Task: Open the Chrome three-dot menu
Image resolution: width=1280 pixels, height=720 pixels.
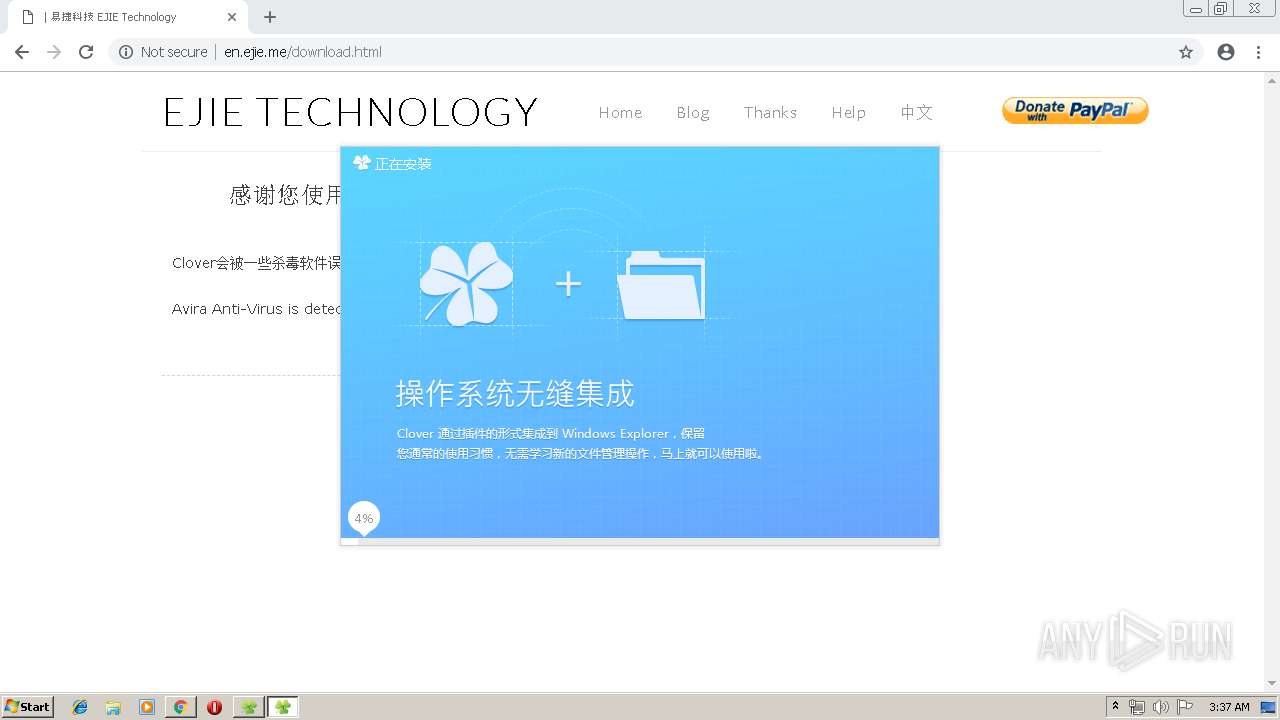Action: 1258,52
